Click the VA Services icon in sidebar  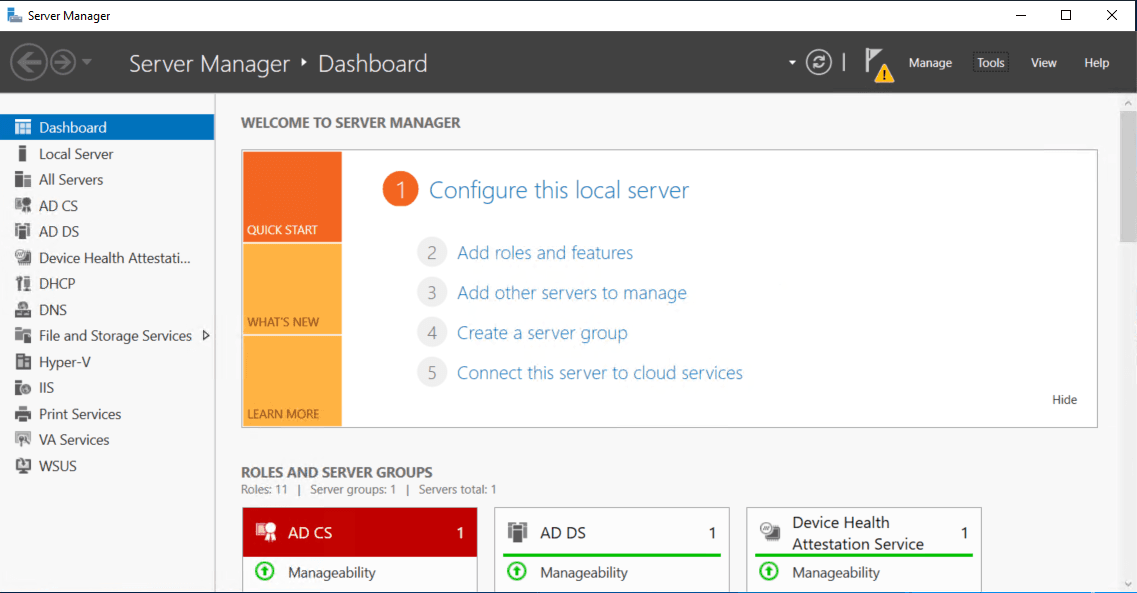[x=23, y=439]
